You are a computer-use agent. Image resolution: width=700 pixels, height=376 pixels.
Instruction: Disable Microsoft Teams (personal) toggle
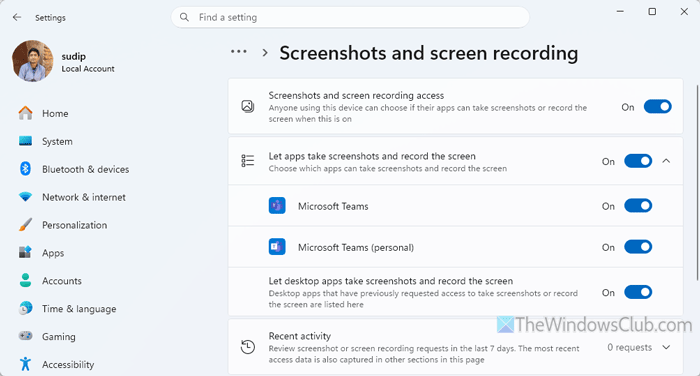(638, 247)
